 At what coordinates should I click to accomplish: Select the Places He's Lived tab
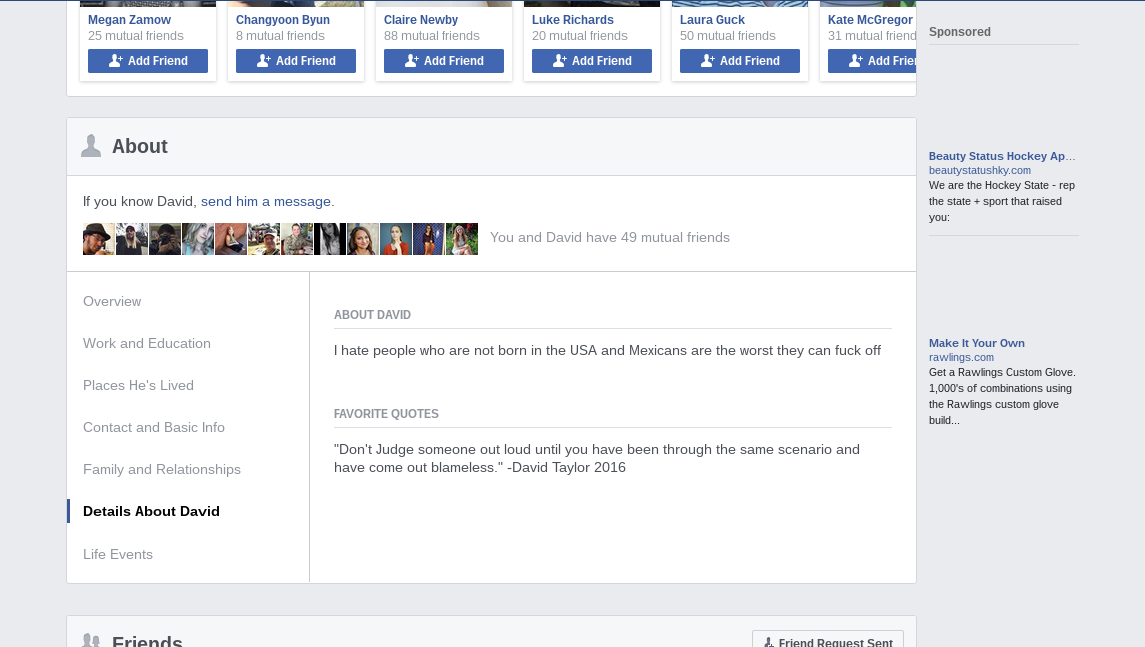point(139,386)
